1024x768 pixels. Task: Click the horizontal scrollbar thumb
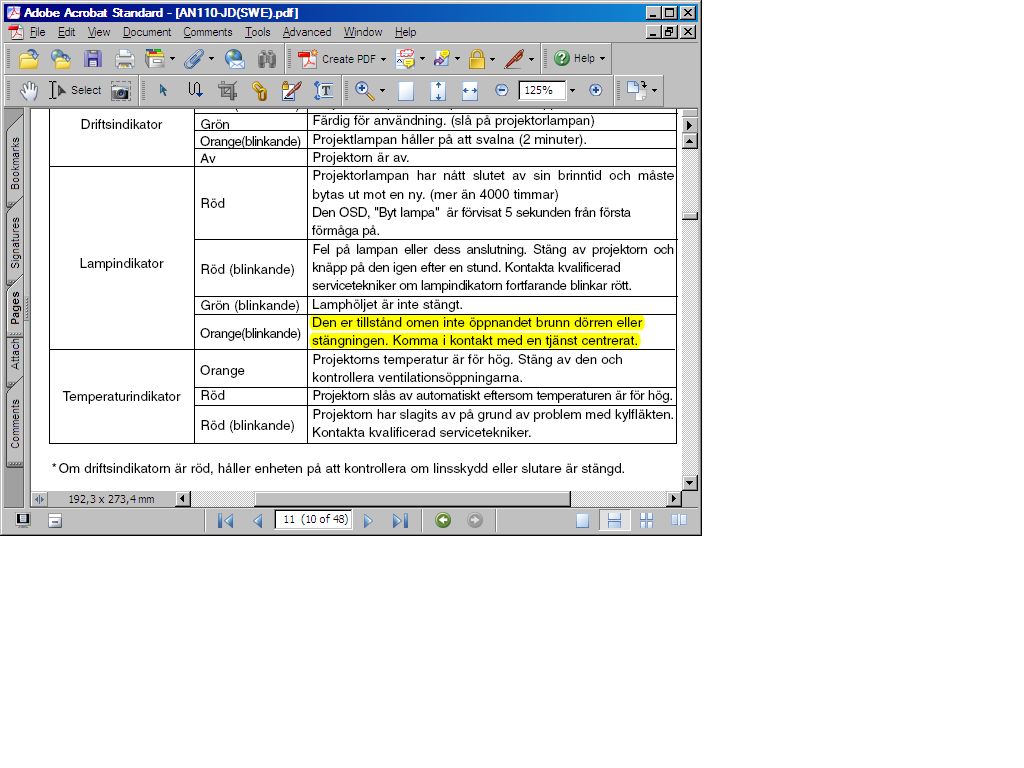tap(412, 499)
